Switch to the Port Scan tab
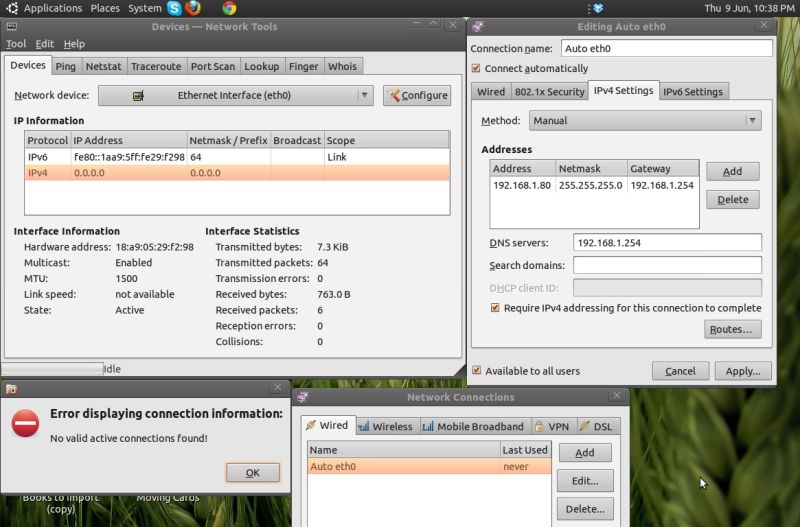Screen dimensions: 800x527 pos(213,66)
